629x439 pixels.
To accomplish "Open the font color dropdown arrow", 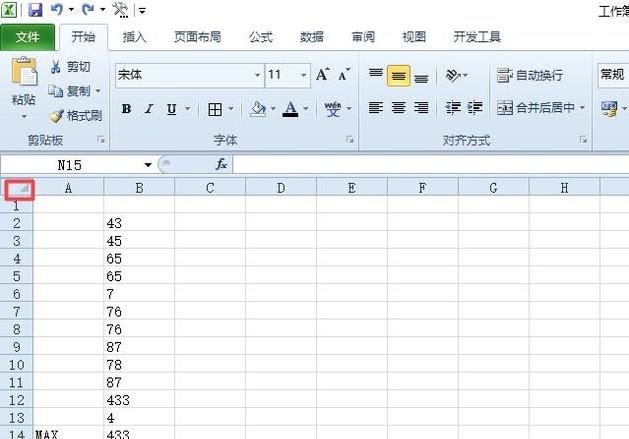I will tap(306, 108).
